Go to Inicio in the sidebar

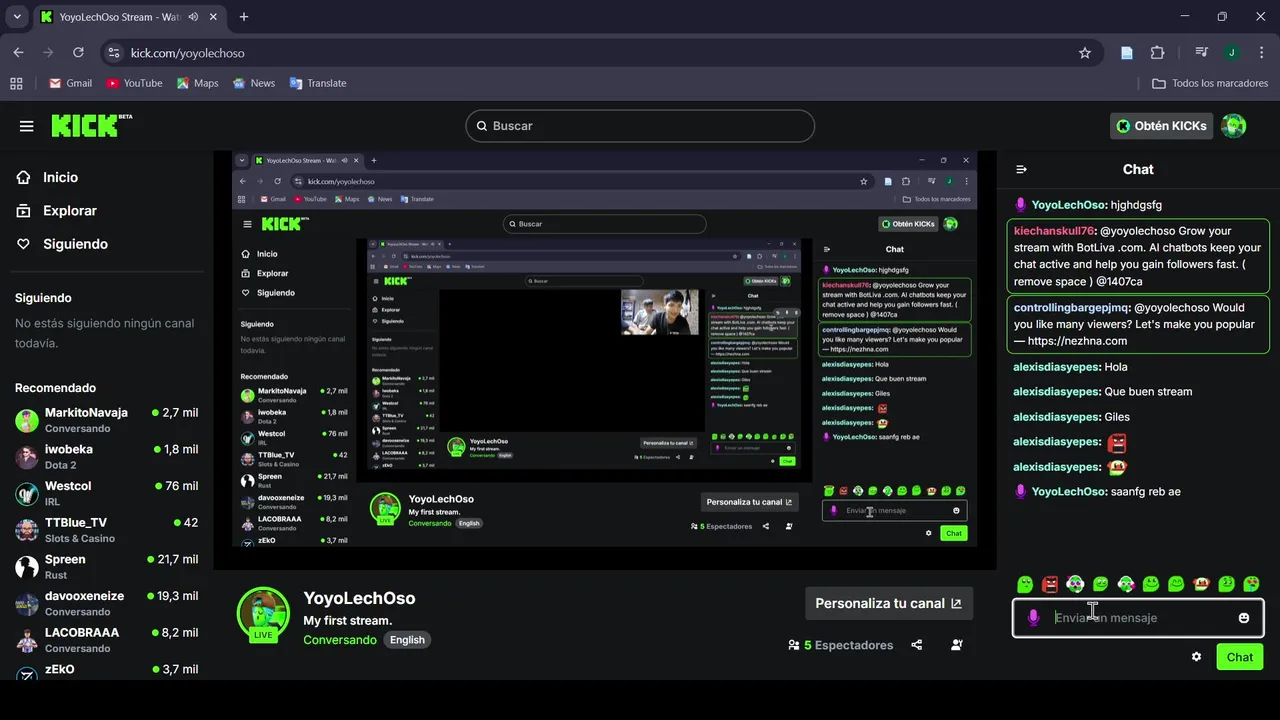(x=61, y=177)
